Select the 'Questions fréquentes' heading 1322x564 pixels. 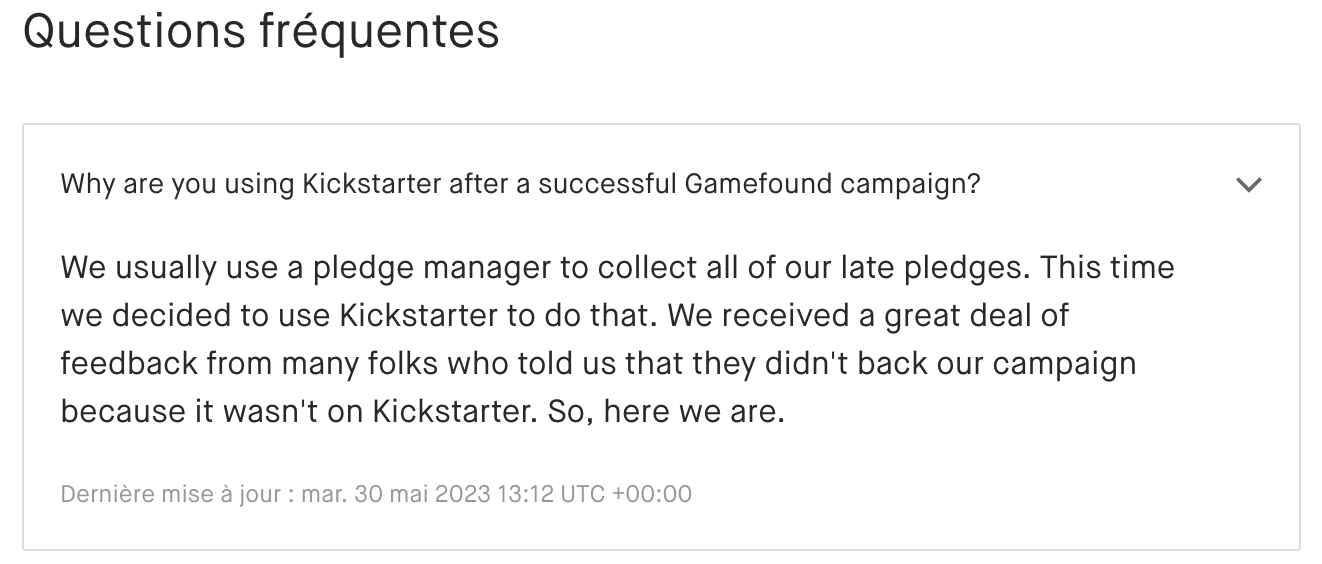point(261,32)
